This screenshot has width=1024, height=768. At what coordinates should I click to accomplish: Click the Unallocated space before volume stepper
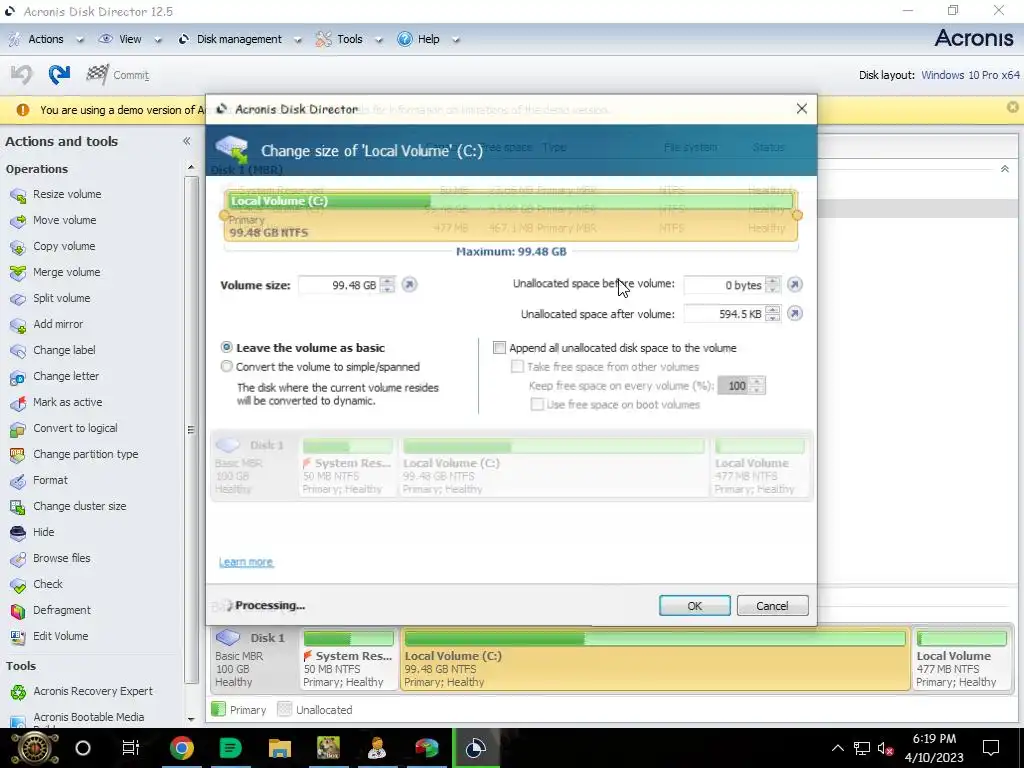[773, 285]
